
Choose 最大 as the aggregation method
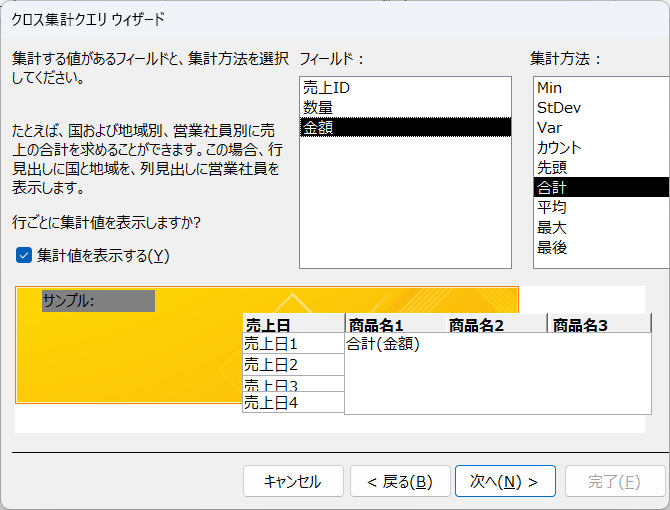[x=601, y=227]
